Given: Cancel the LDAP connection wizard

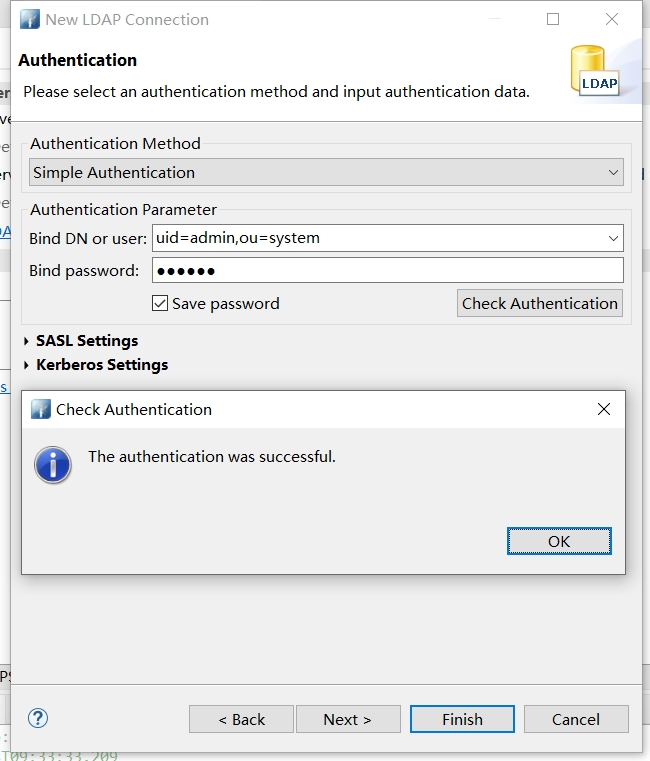Looking at the screenshot, I should click(576, 719).
